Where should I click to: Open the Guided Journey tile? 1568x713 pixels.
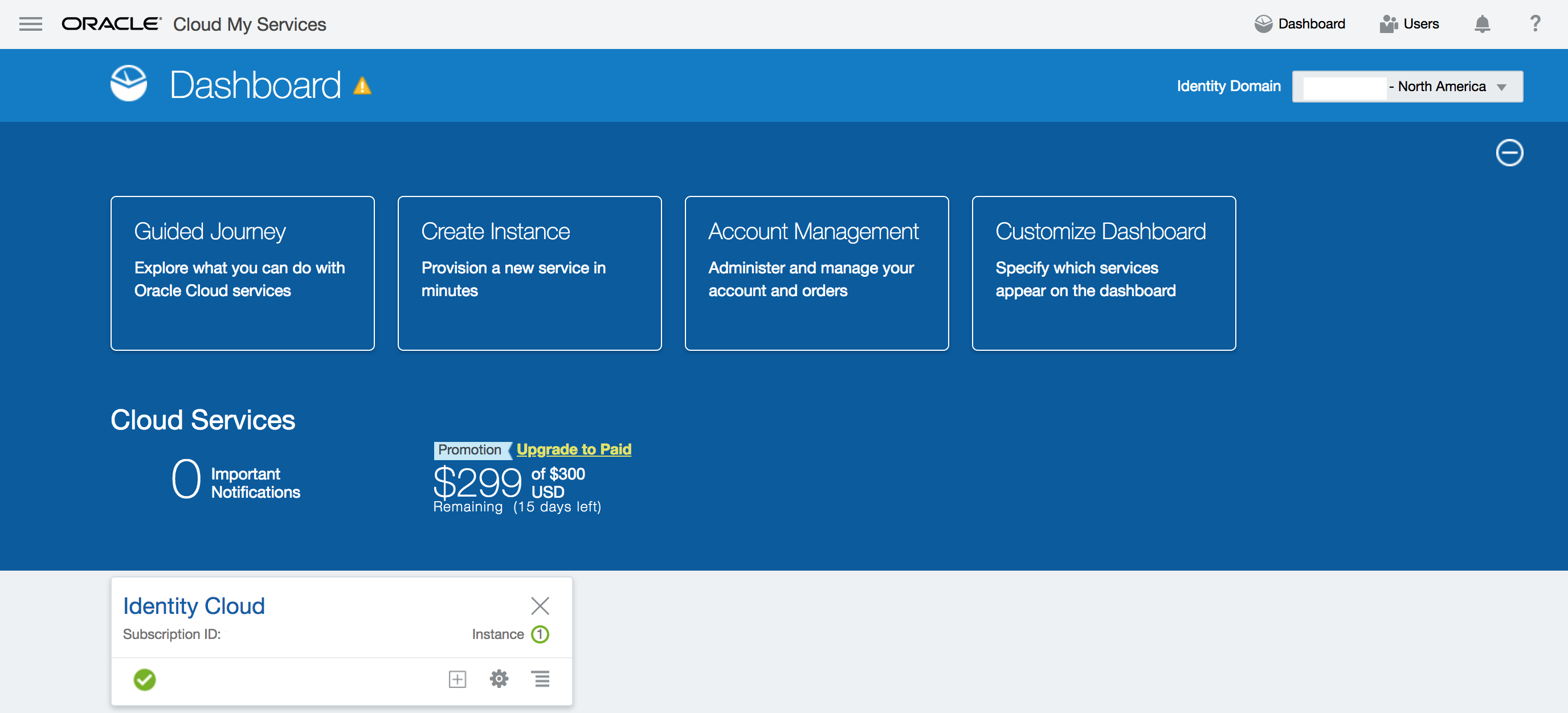242,273
